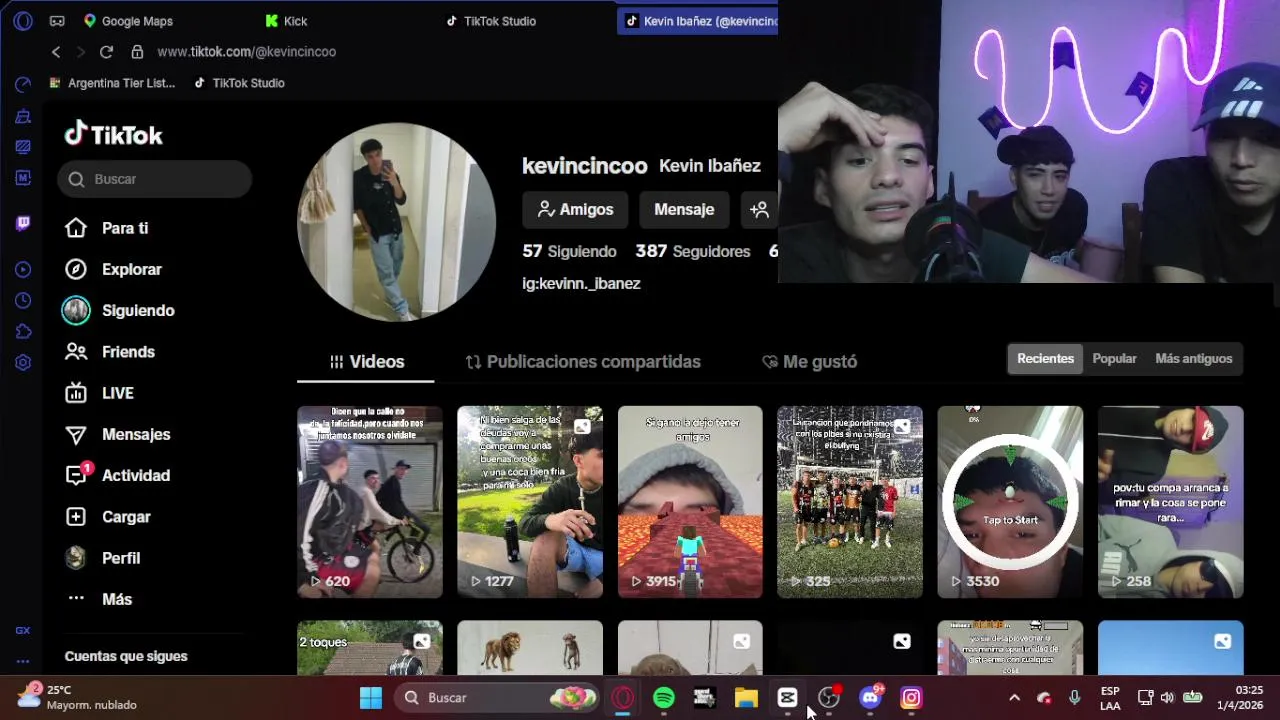Open the Me gustó tab
This screenshot has width=1280, height=720.
(809, 362)
